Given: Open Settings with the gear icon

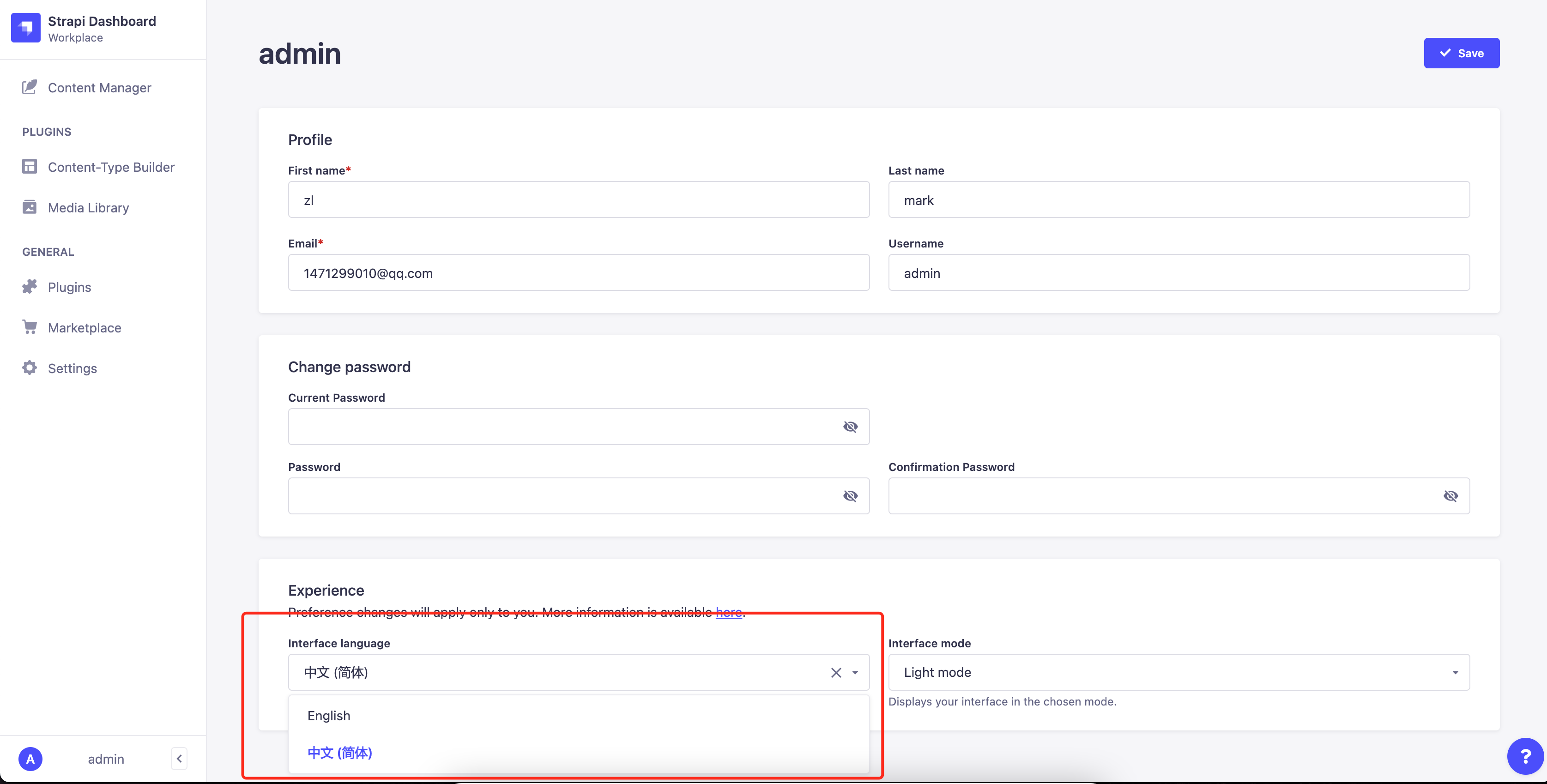Looking at the screenshot, I should pos(72,368).
